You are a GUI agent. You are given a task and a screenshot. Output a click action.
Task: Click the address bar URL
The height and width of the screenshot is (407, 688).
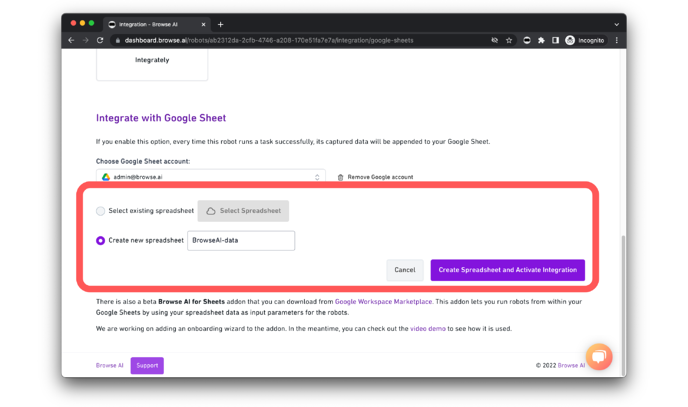[269, 40]
